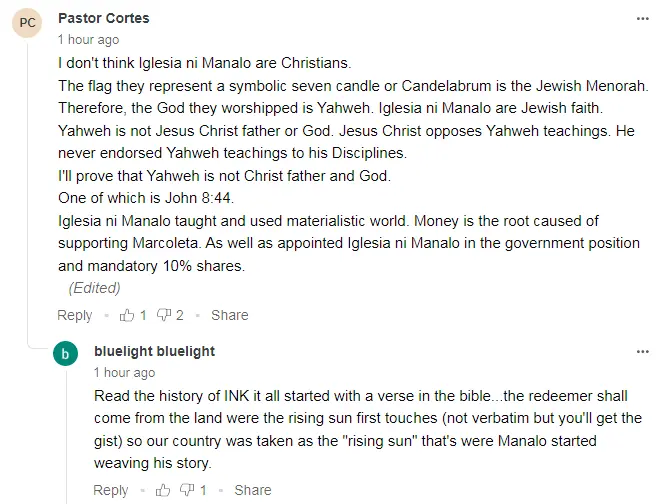Dislike bluelight bluelight's reply thumbs down
The height and width of the screenshot is (504, 669).
[x=187, y=490]
